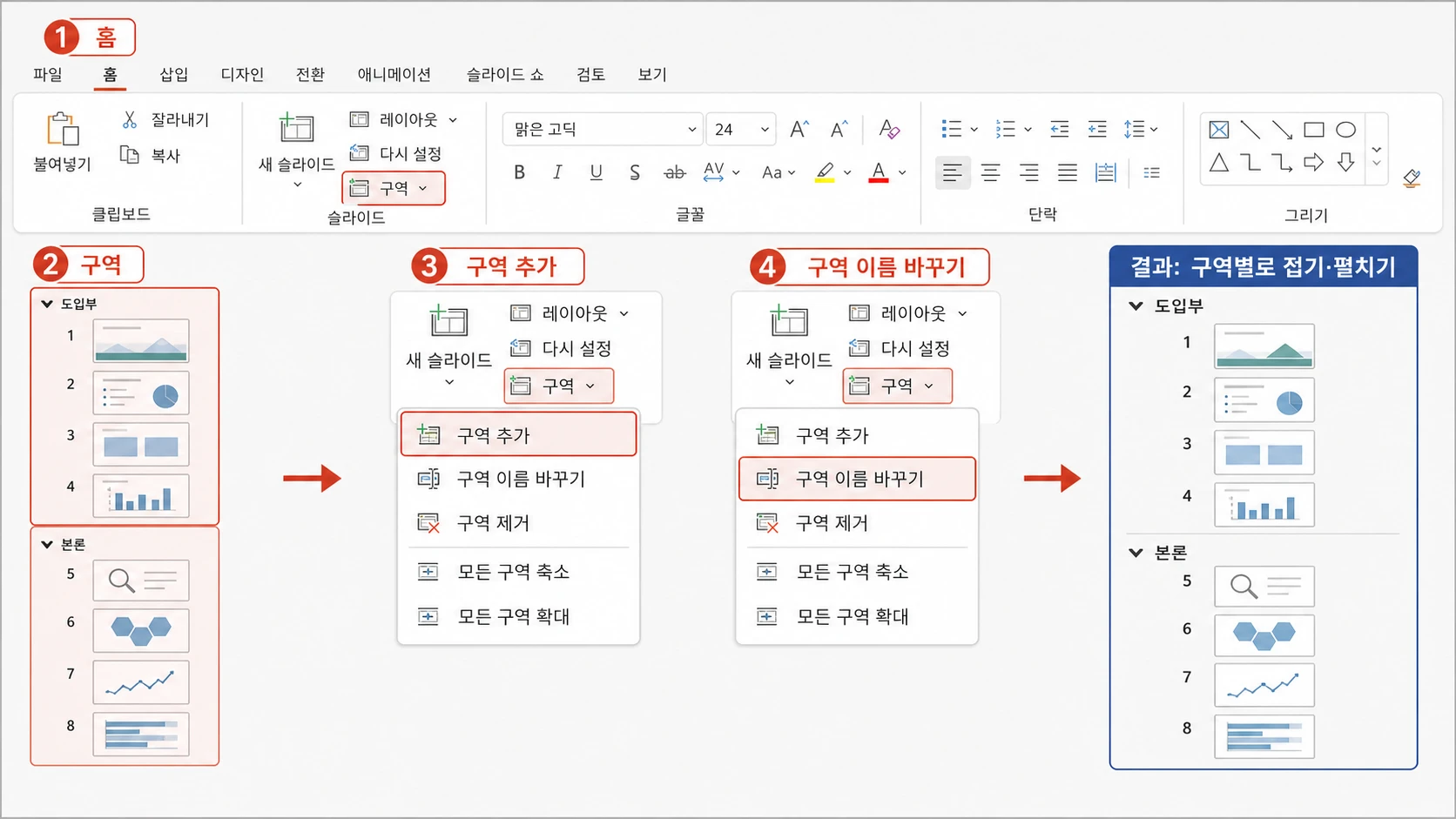Collapse the 본론 section in the 결과 panel
1456x819 pixels.
(x=1136, y=553)
